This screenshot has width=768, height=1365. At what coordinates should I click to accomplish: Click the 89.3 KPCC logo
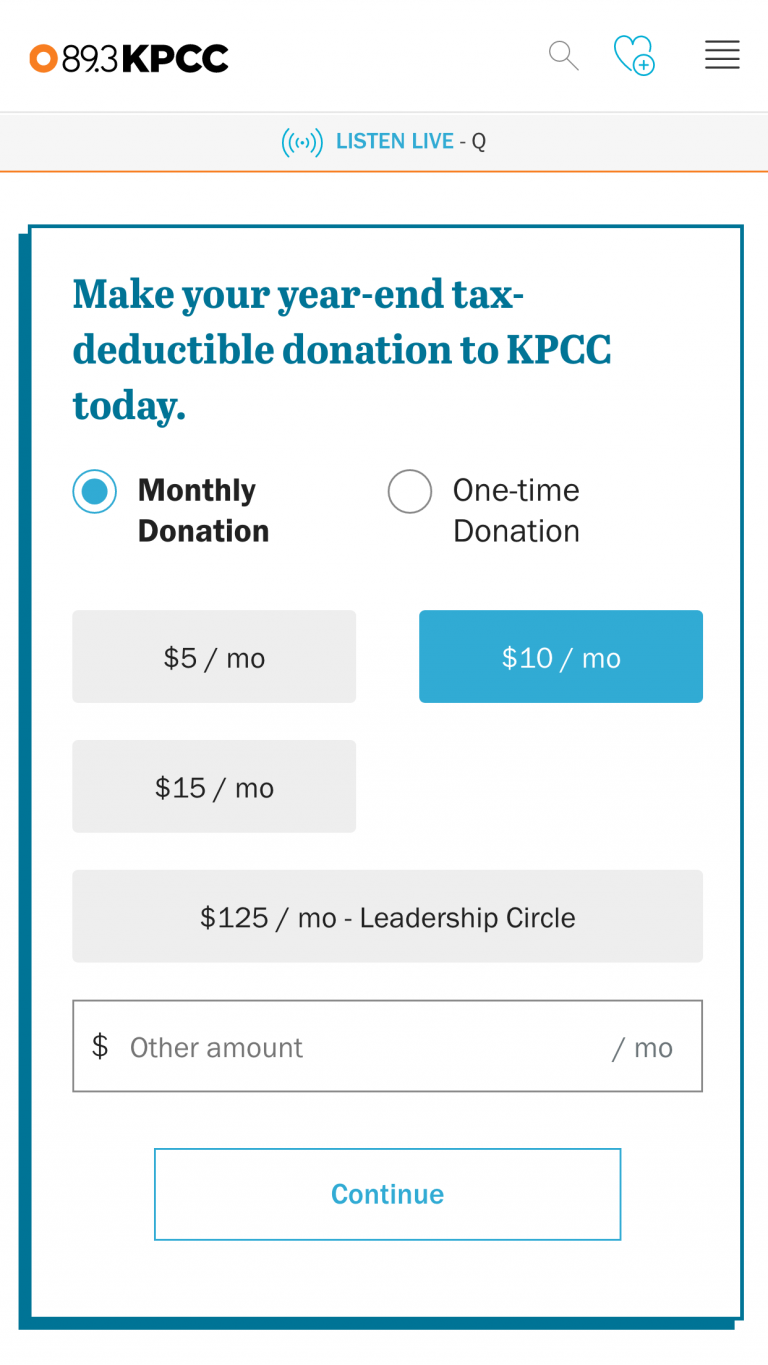[x=129, y=58]
